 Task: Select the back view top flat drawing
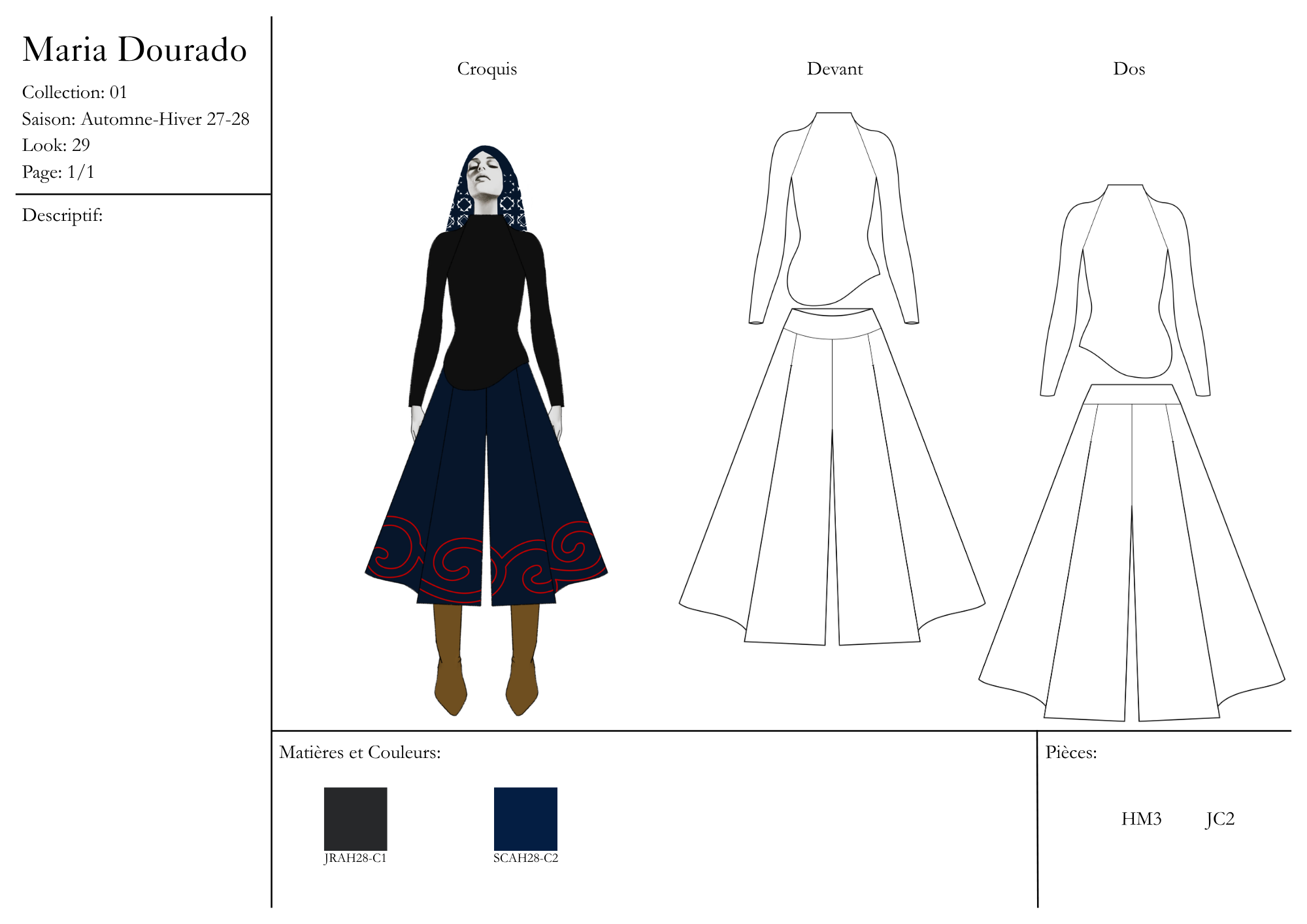1125,290
